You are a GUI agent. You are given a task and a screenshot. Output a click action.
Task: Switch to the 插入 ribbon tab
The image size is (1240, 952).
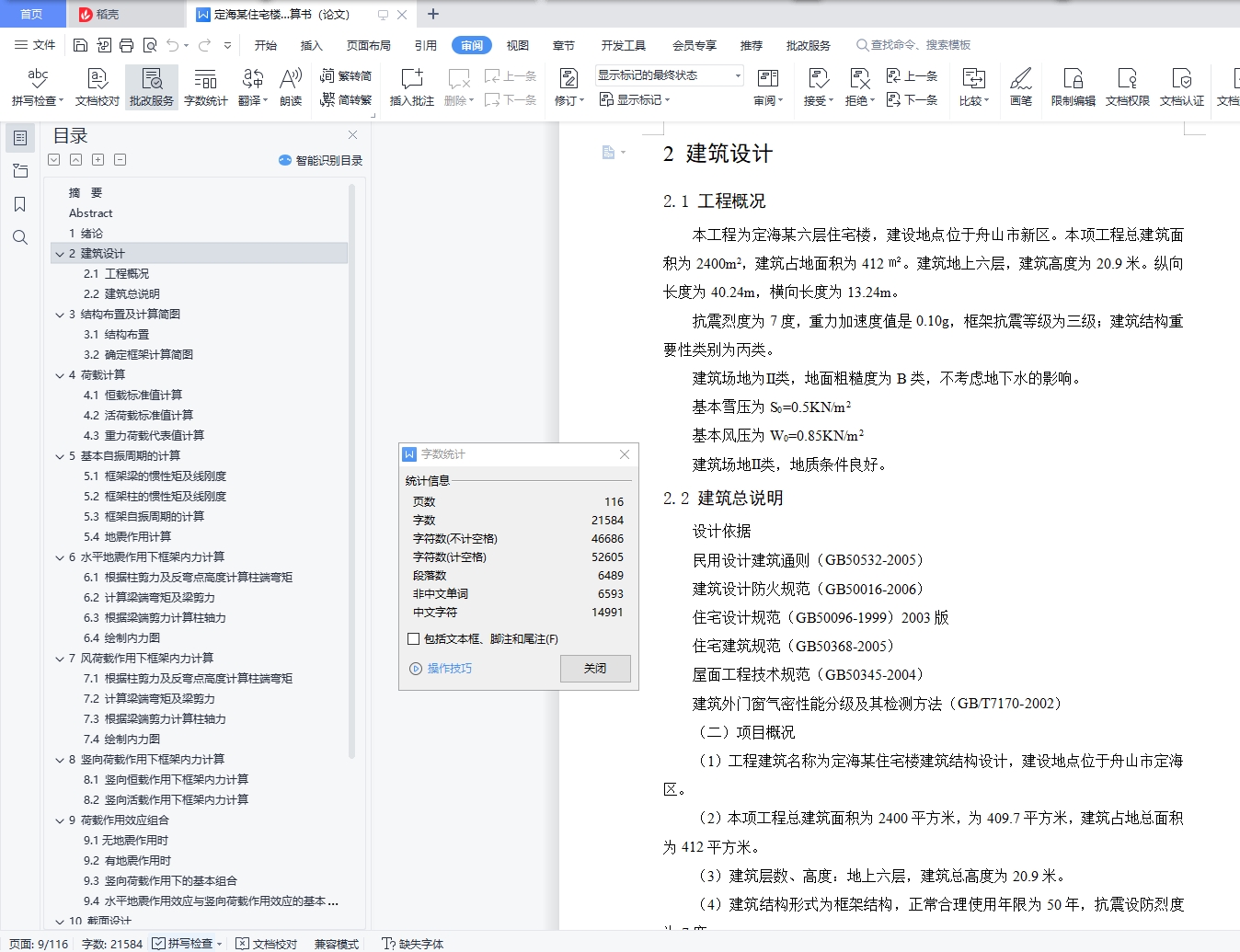[x=312, y=45]
